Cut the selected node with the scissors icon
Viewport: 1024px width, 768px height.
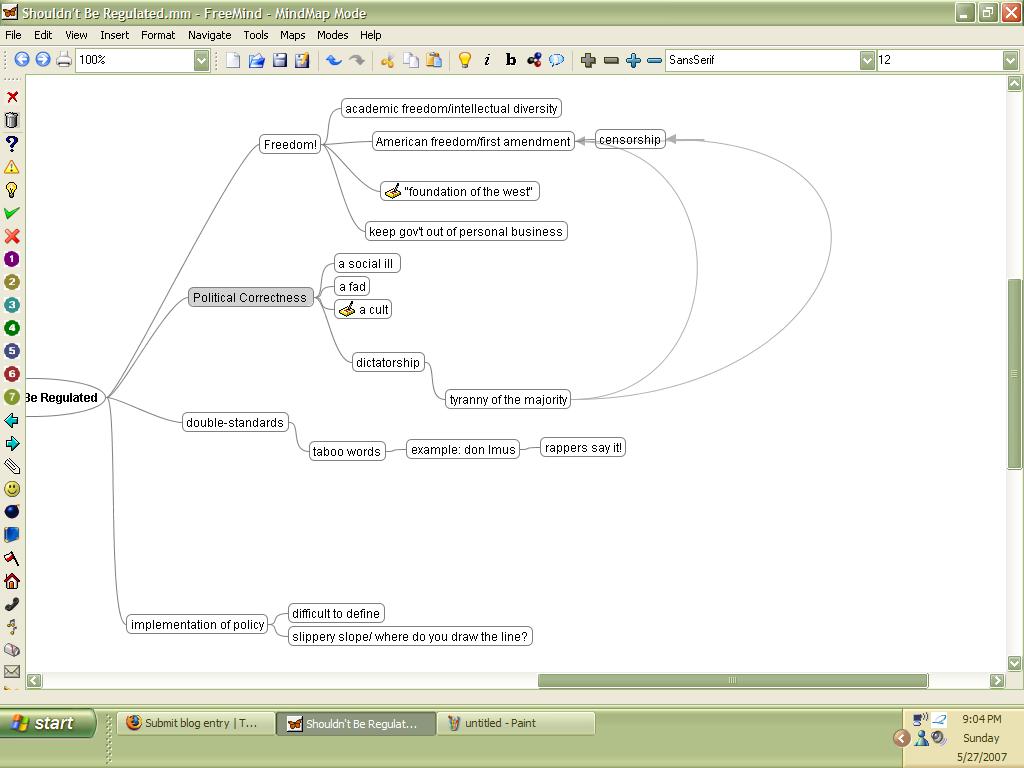click(x=388, y=61)
